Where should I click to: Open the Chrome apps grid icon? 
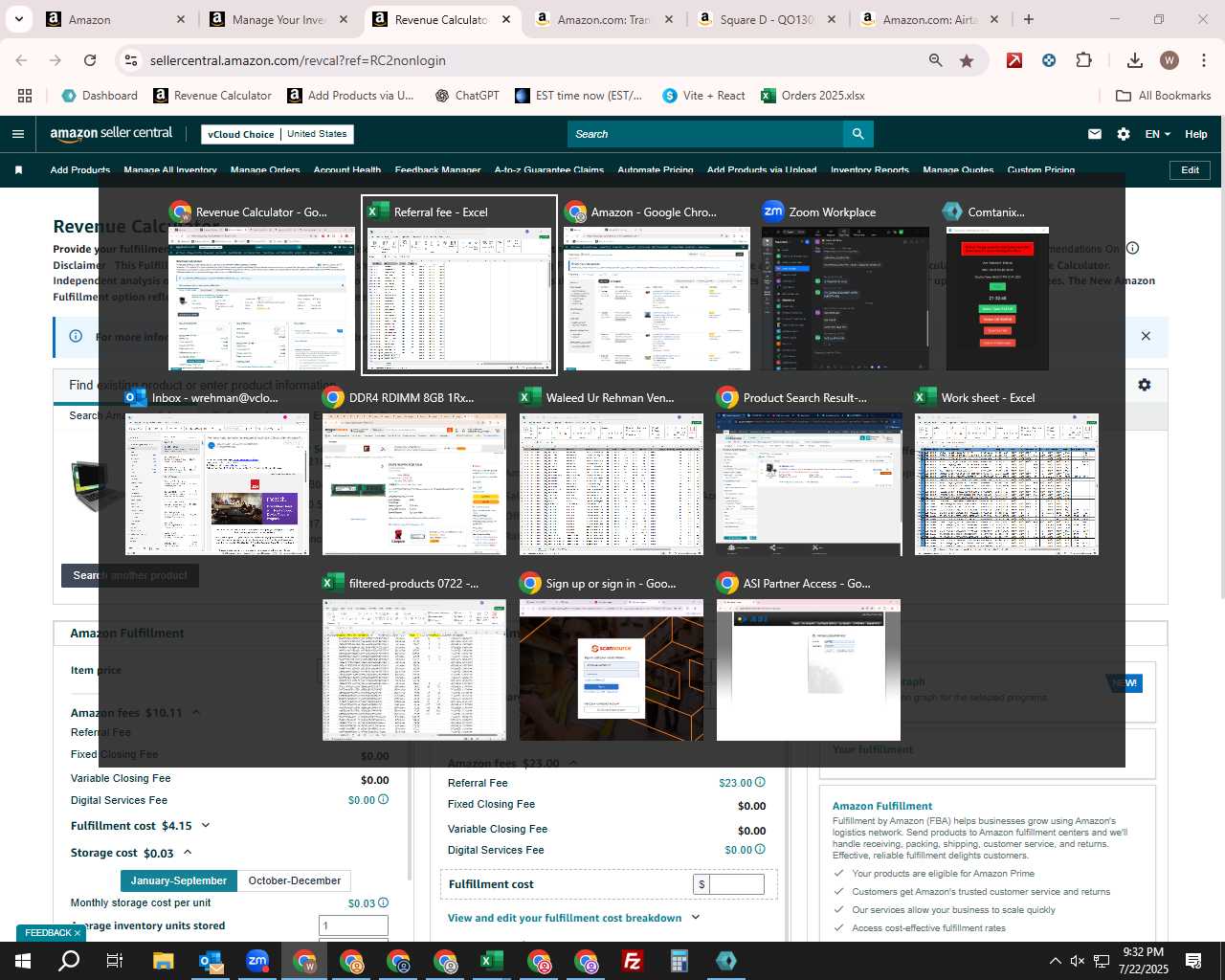click(25, 96)
